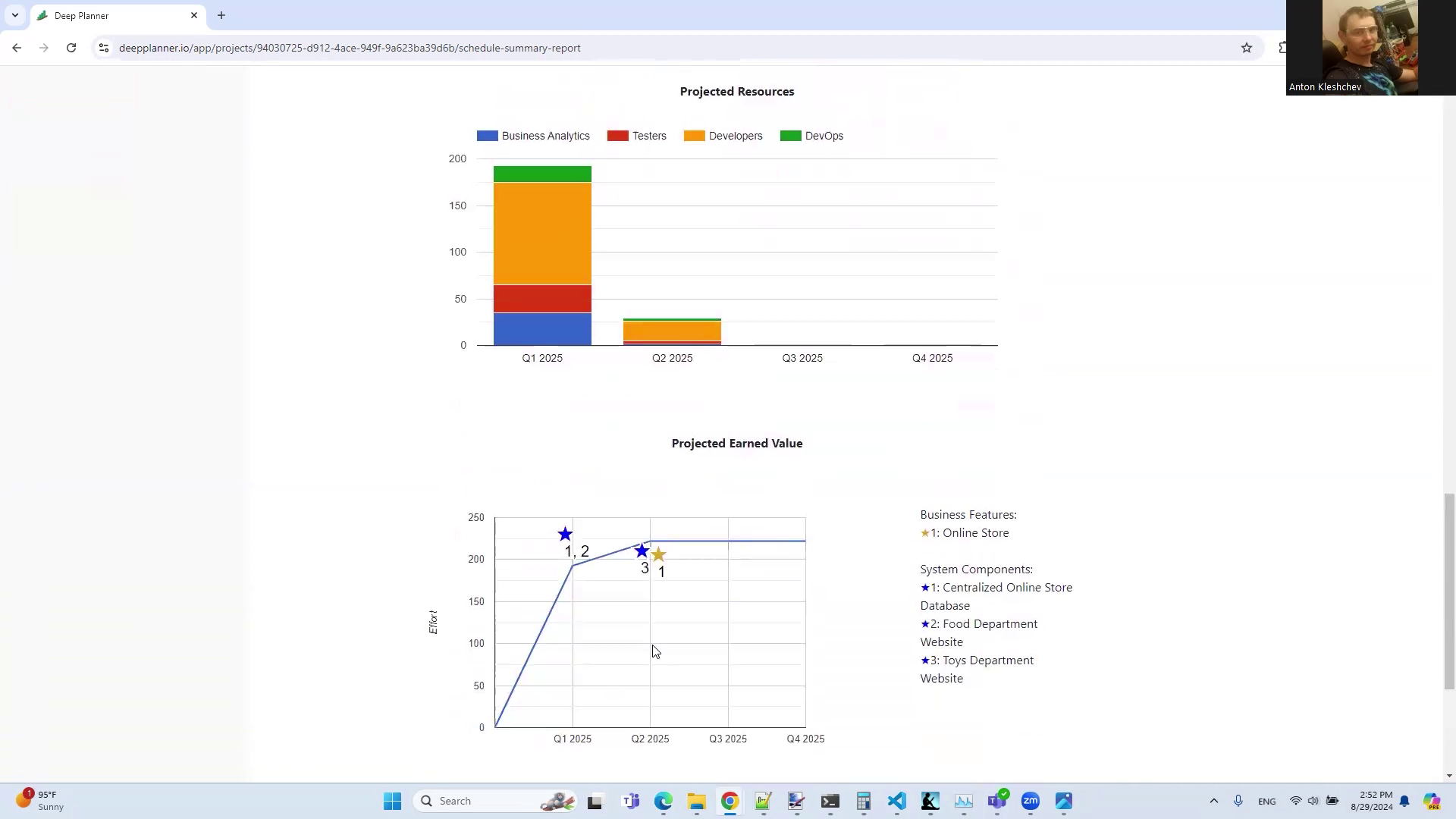Open Wi-Fi network settings from tray
1456x819 pixels.
(1296, 801)
